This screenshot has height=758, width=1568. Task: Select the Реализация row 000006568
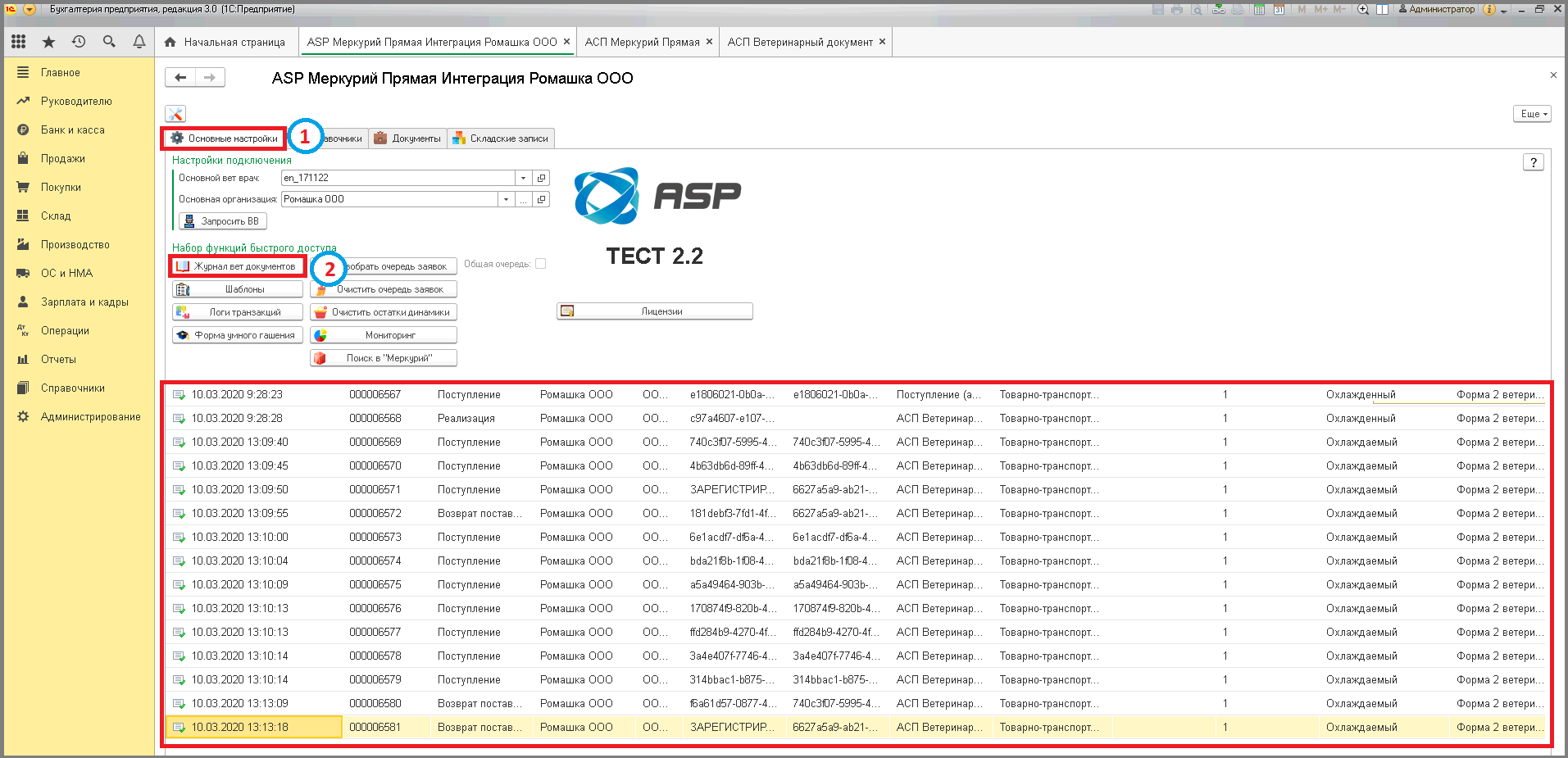(x=856, y=418)
